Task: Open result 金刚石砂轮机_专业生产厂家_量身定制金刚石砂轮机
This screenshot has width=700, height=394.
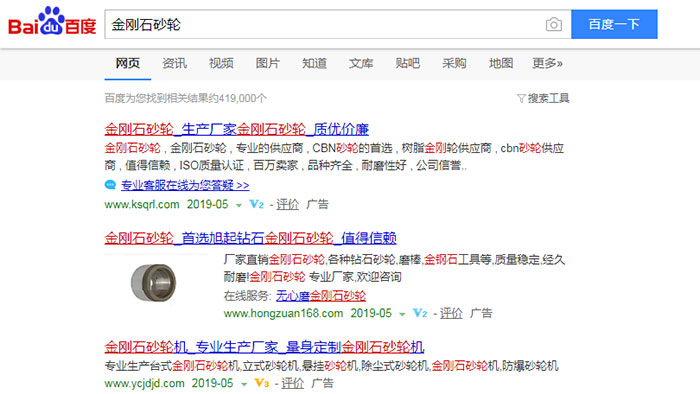Action: pyautogui.click(x=264, y=347)
